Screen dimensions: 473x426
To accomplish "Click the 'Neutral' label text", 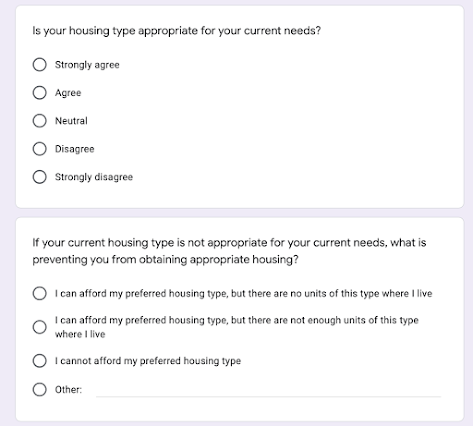I will 71,121.
